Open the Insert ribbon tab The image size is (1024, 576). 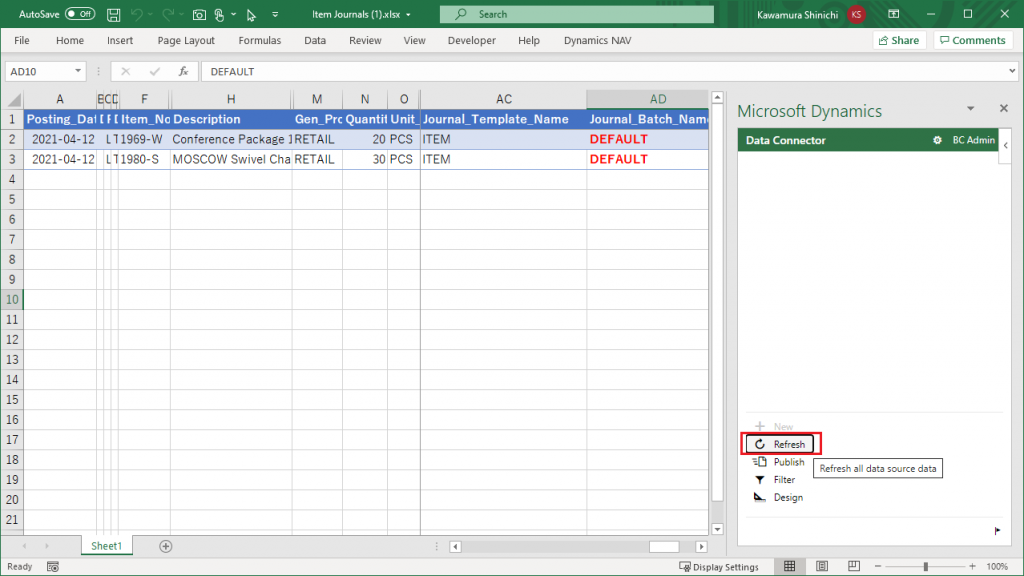(120, 40)
